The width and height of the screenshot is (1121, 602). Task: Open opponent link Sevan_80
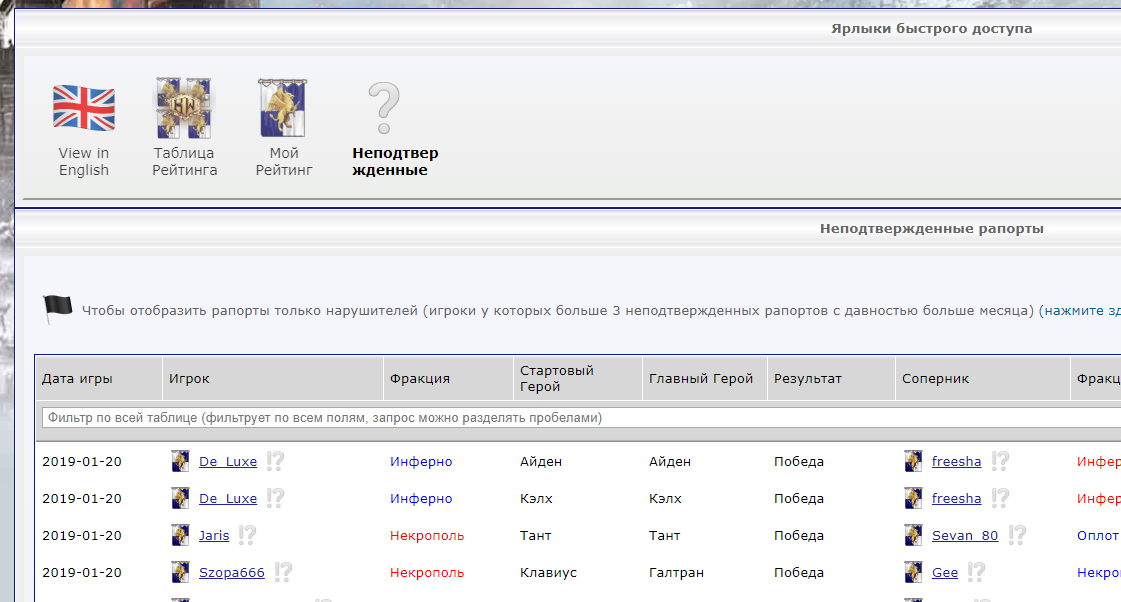tap(964, 536)
